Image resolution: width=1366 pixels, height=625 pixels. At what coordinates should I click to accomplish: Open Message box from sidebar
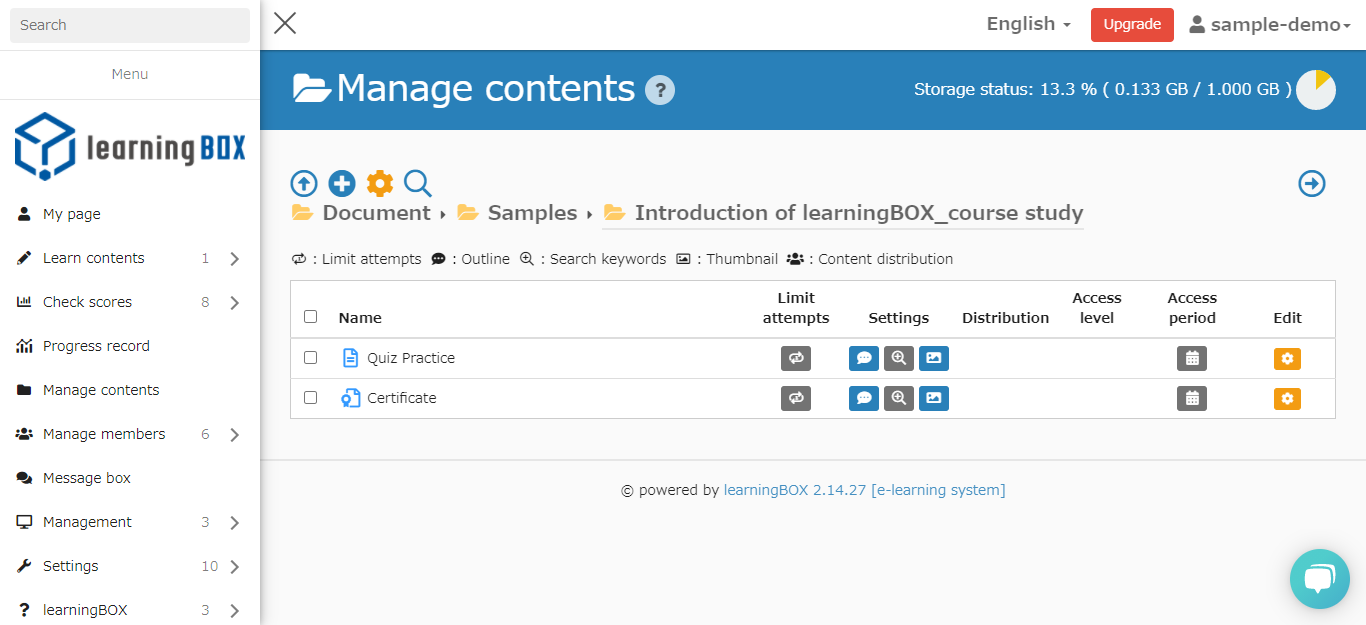pos(87,478)
